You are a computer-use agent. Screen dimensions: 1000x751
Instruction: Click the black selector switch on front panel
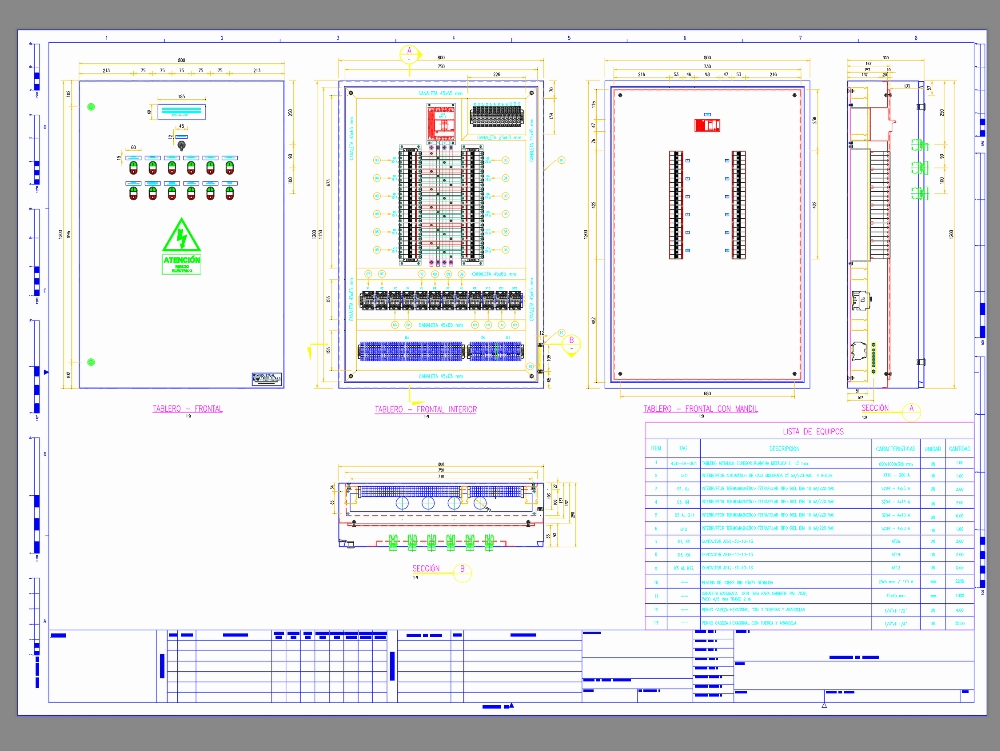182,144
